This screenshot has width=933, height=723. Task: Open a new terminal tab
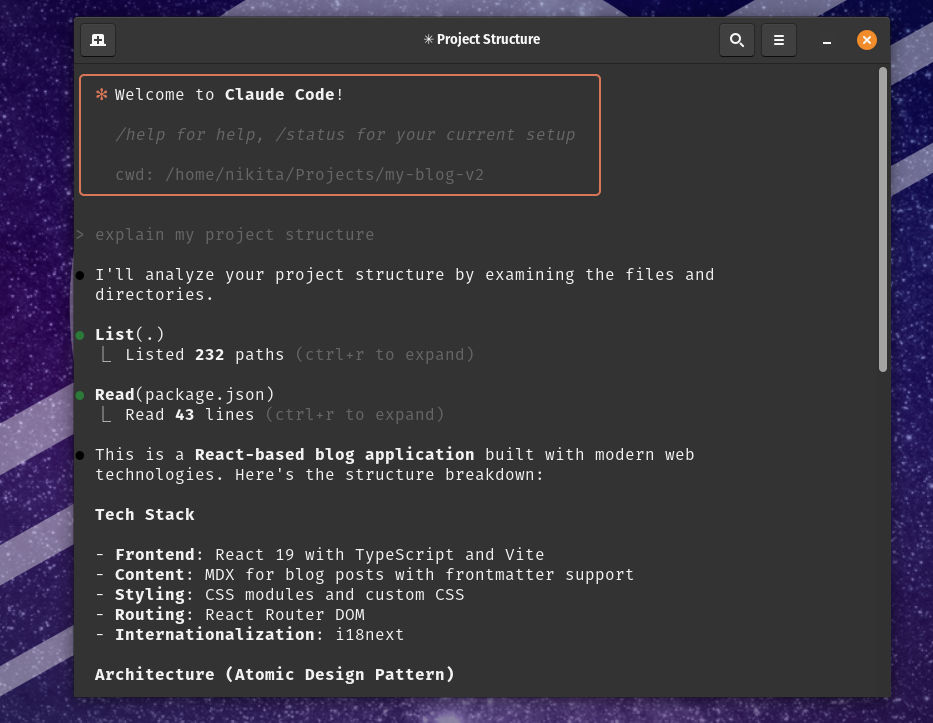98,40
